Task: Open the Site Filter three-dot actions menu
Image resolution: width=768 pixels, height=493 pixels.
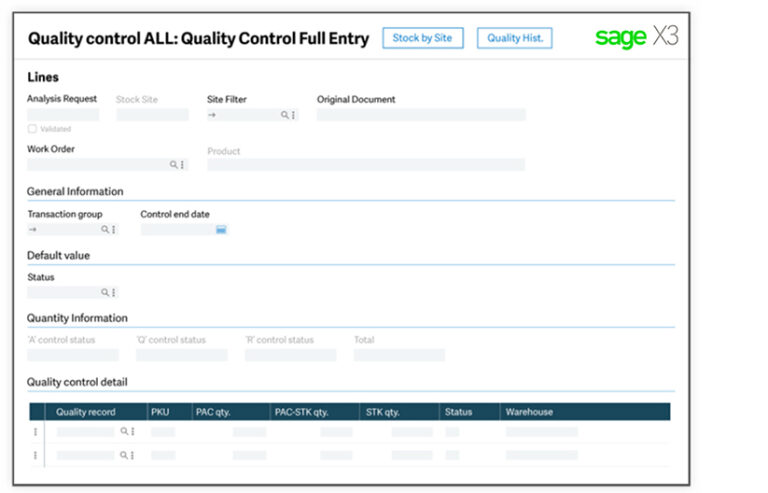Action: tap(294, 116)
